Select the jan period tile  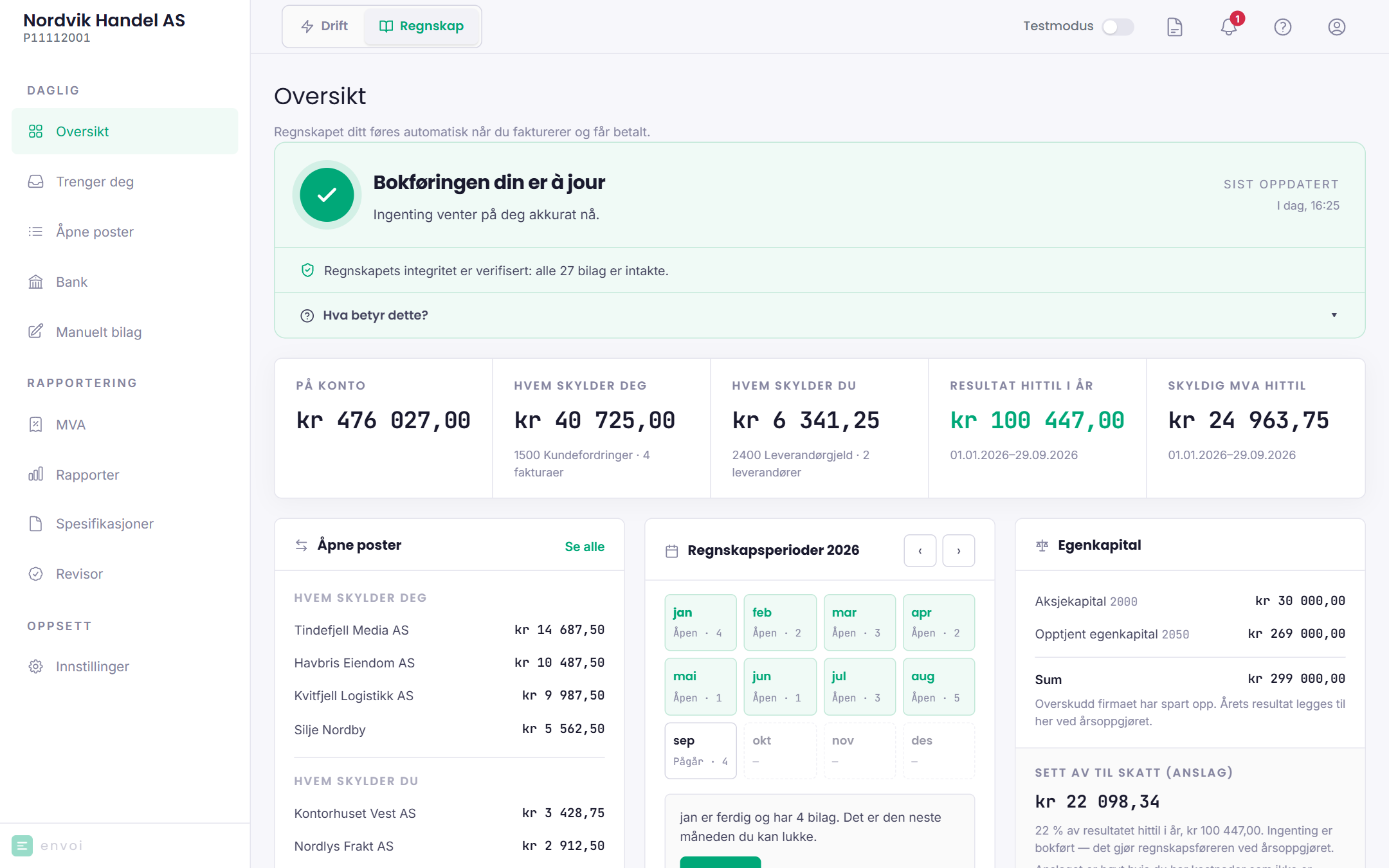[x=700, y=622]
